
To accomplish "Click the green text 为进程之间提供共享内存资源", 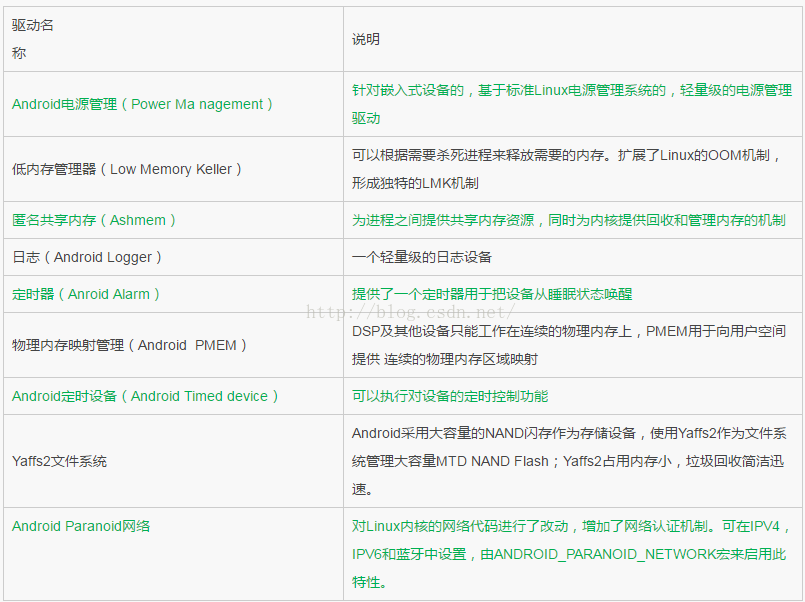I will point(568,220).
